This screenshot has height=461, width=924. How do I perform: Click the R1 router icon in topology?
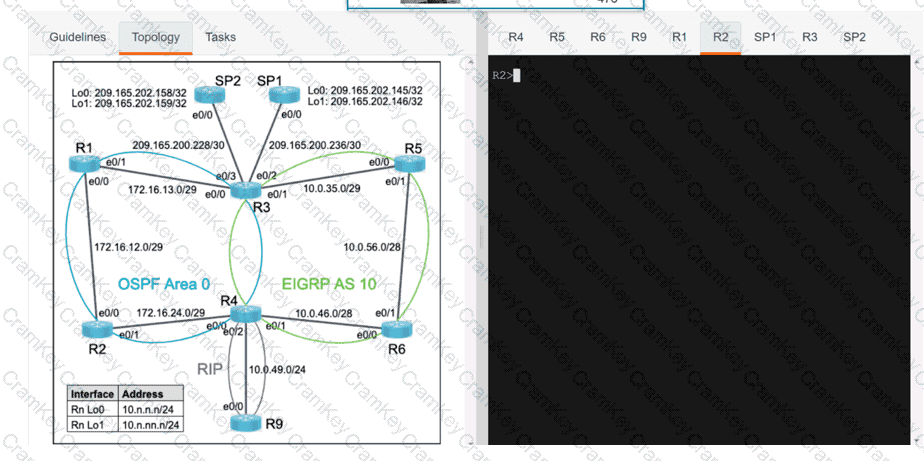84,165
